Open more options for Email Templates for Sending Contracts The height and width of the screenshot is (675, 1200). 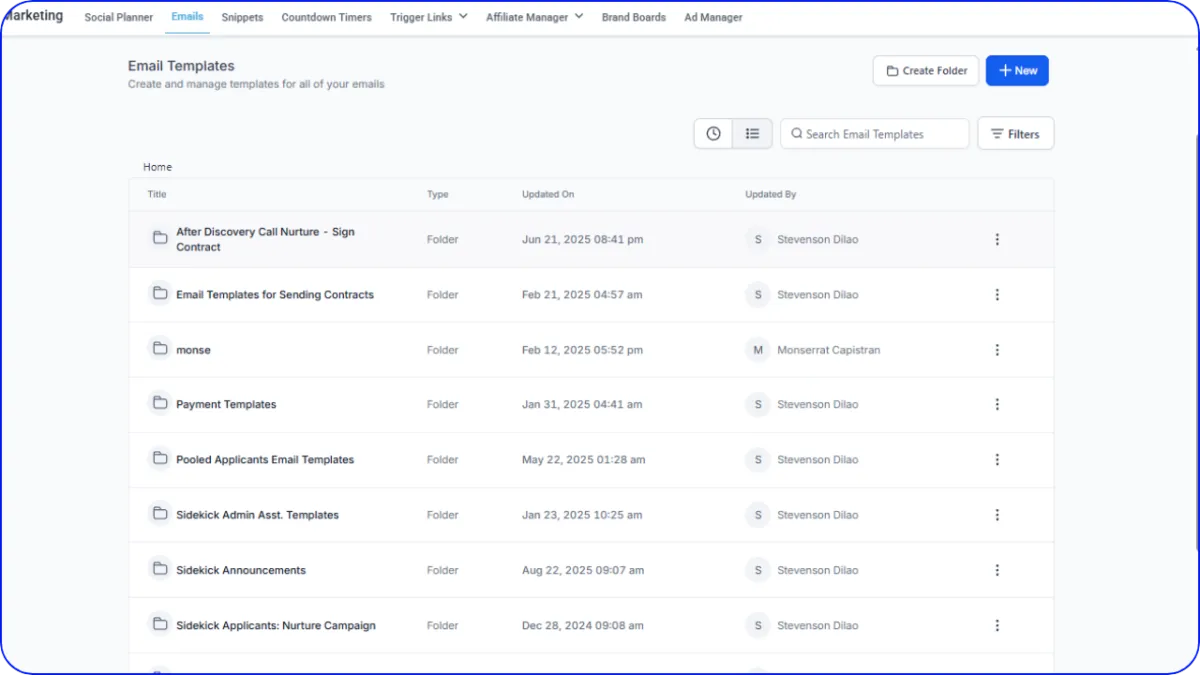click(996, 295)
